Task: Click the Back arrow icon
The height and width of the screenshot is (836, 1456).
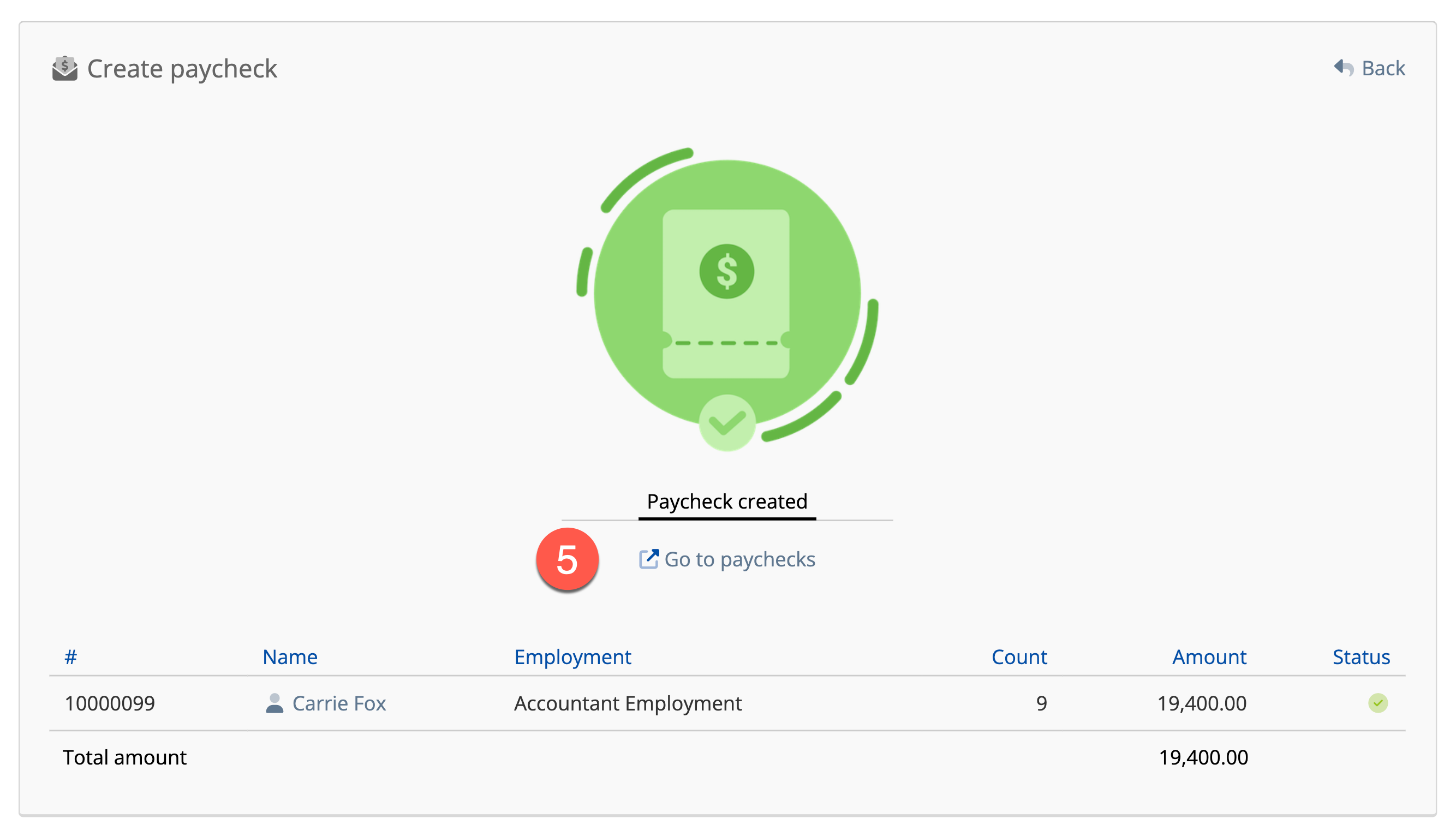Action: [x=1344, y=68]
